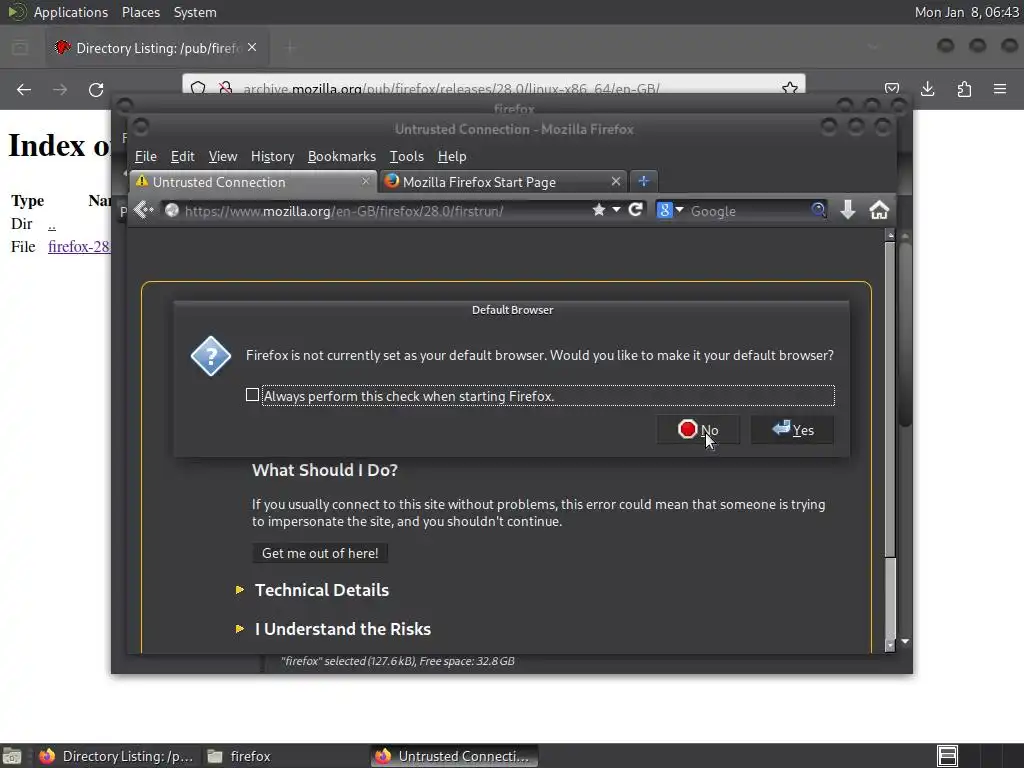Open the Help menu in old Firefox

pyautogui.click(x=451, y=156)
